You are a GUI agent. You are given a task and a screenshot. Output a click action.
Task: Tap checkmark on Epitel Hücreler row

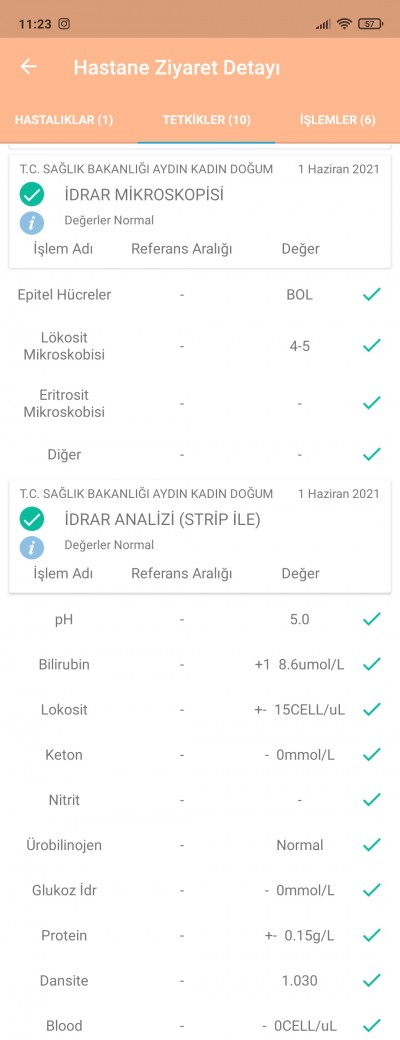372,294
